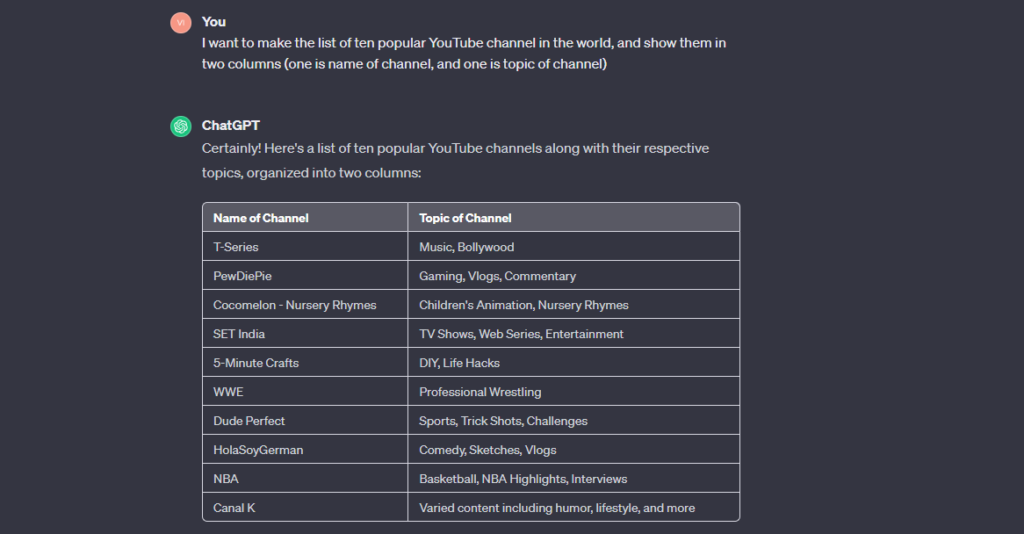Click the Music, Bollywood topic cell

pos(466,247)
